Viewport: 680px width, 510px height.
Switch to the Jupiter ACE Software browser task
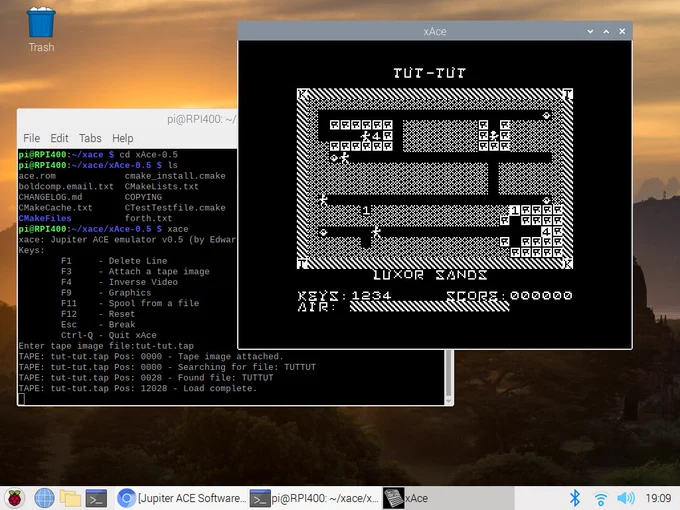coord(182,498)
